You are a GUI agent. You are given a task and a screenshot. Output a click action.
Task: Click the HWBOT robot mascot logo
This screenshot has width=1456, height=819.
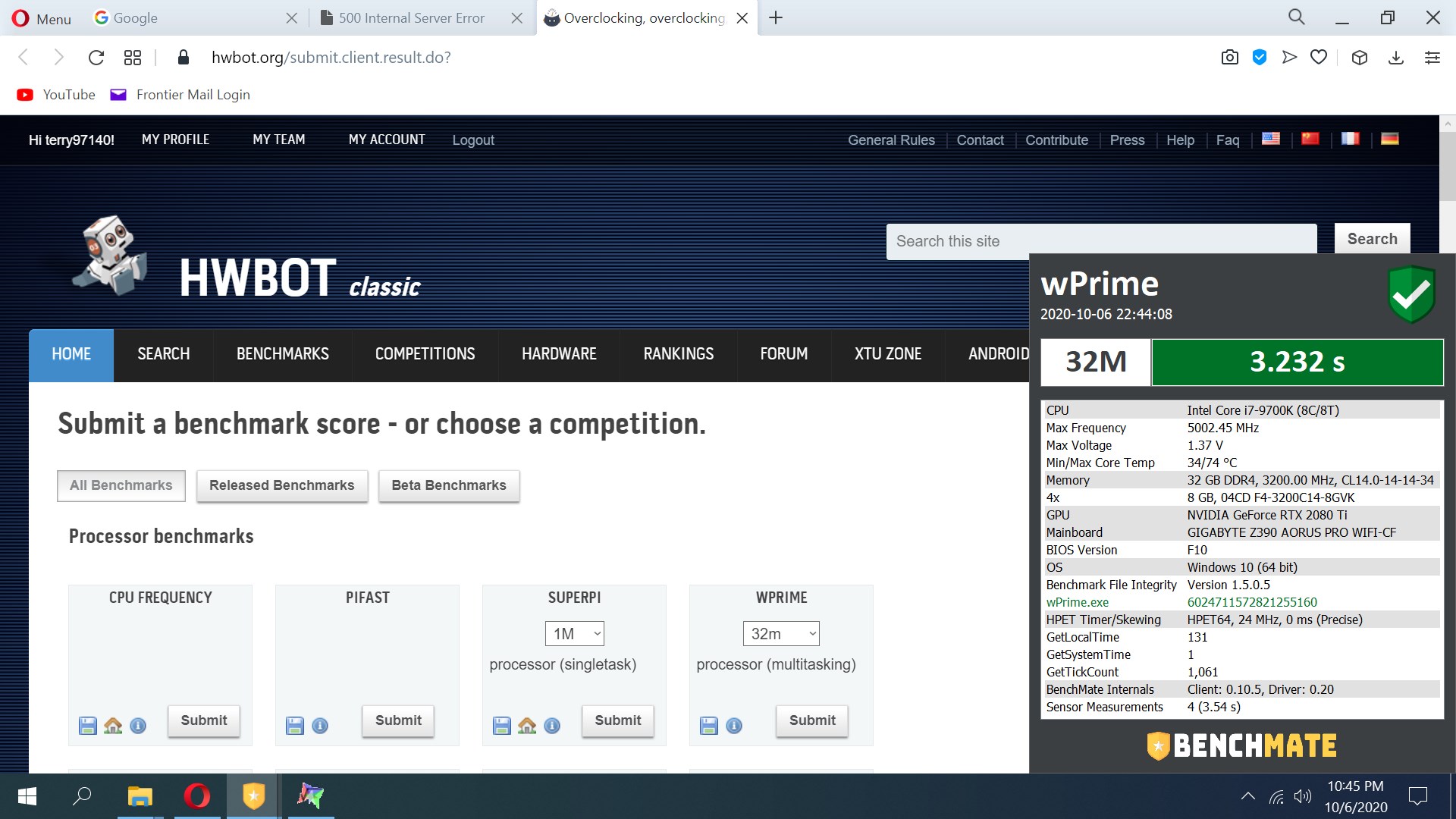point(110,256)
